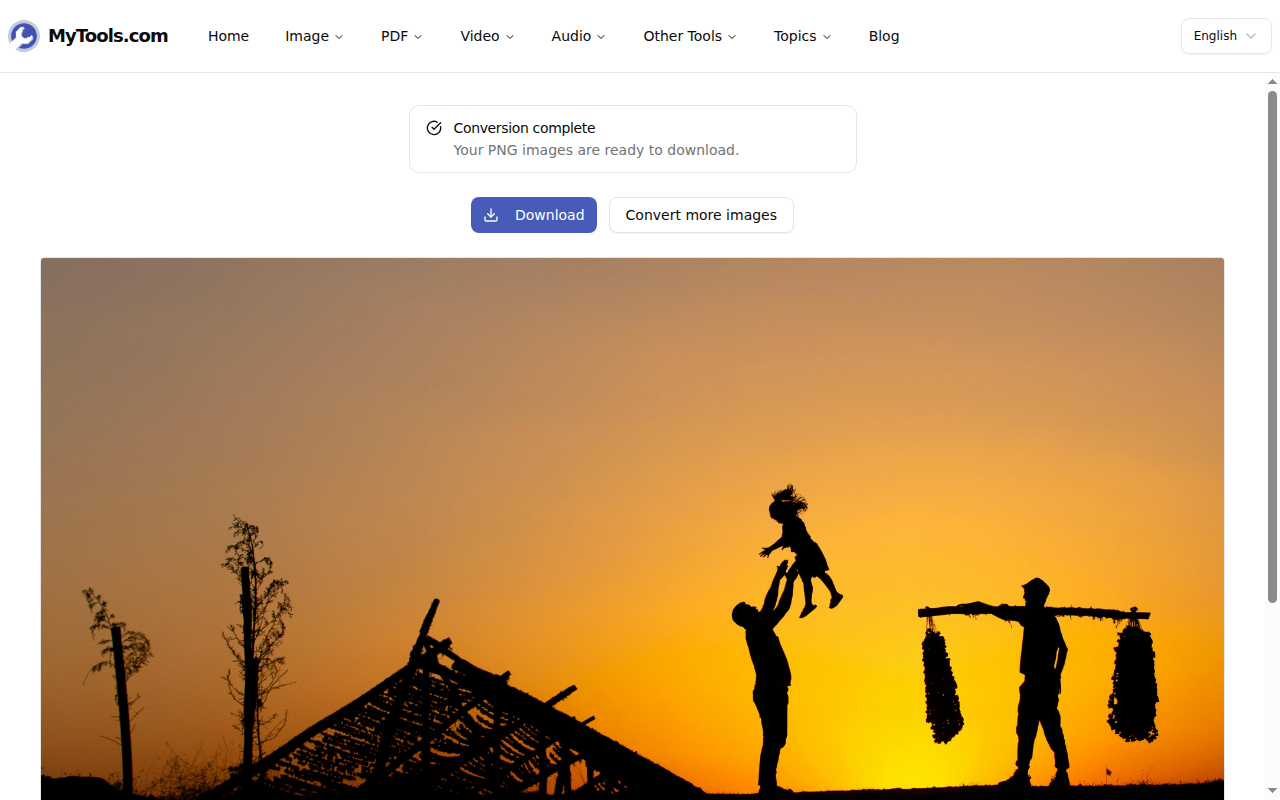Click the page vertical scrollbar thumb
Image resolution: width=1280 pixels, height=800 pixels.
click(1272, 346)
